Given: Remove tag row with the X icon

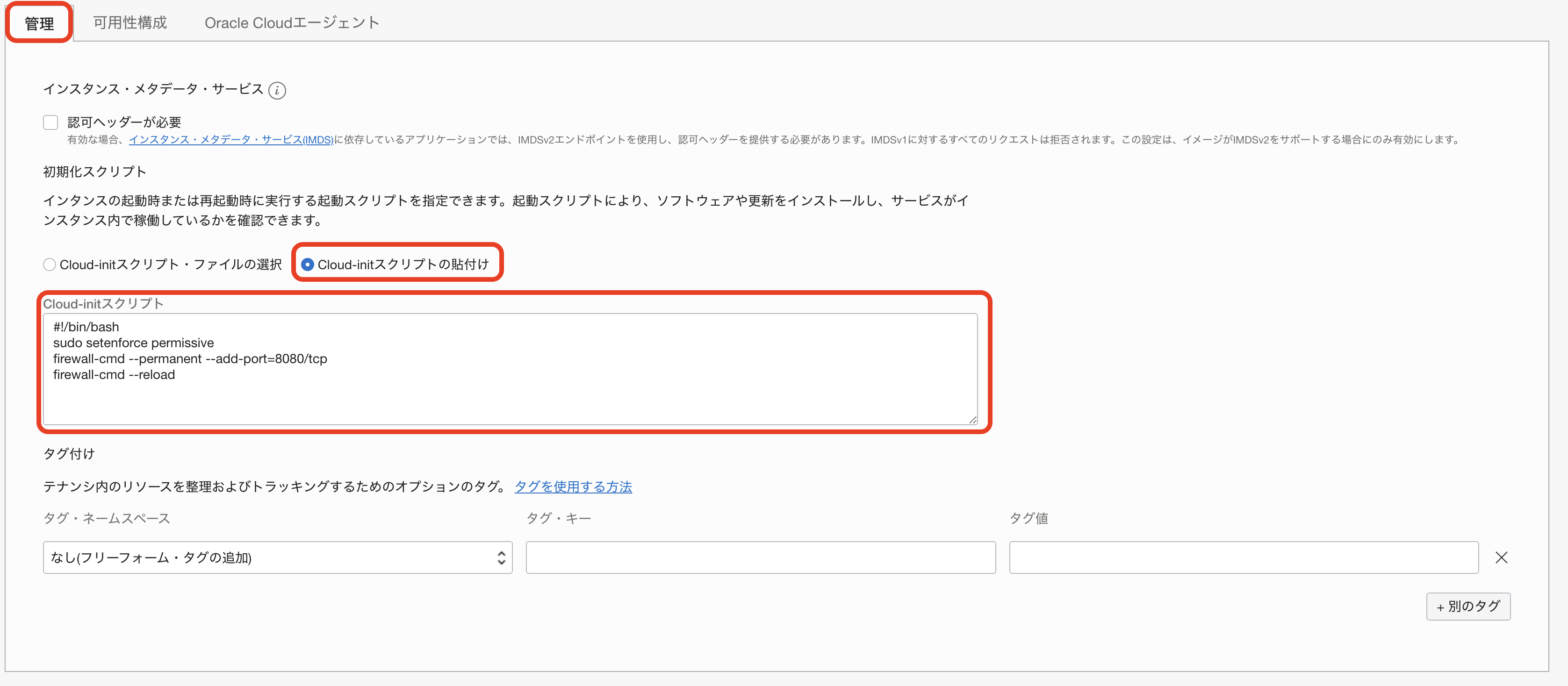Looking at the screenshot, I should point(1501,557).
